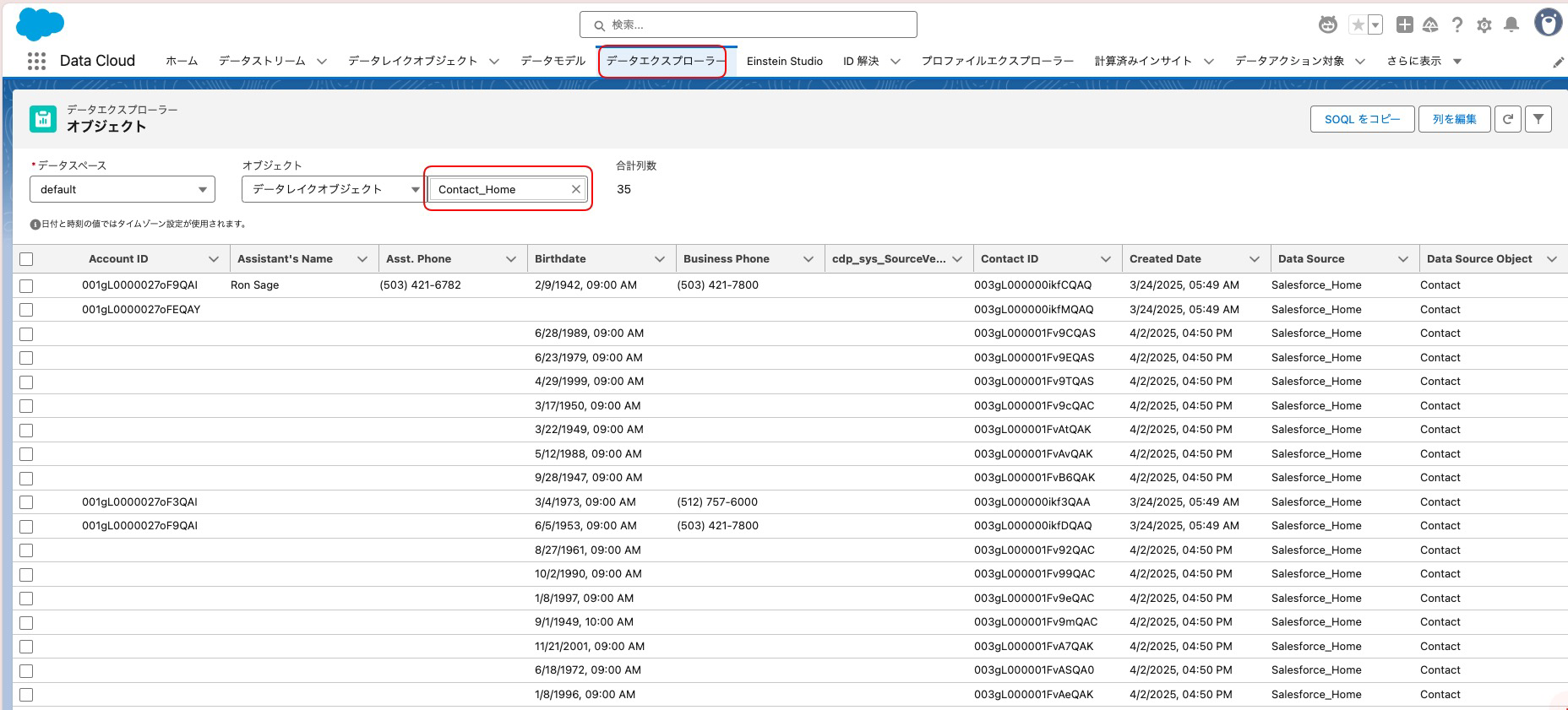Click the pencil edit navigation icon
The width and height of the screenshot is (1568, 710).
pyautogui.click(x=1558, y=62)
